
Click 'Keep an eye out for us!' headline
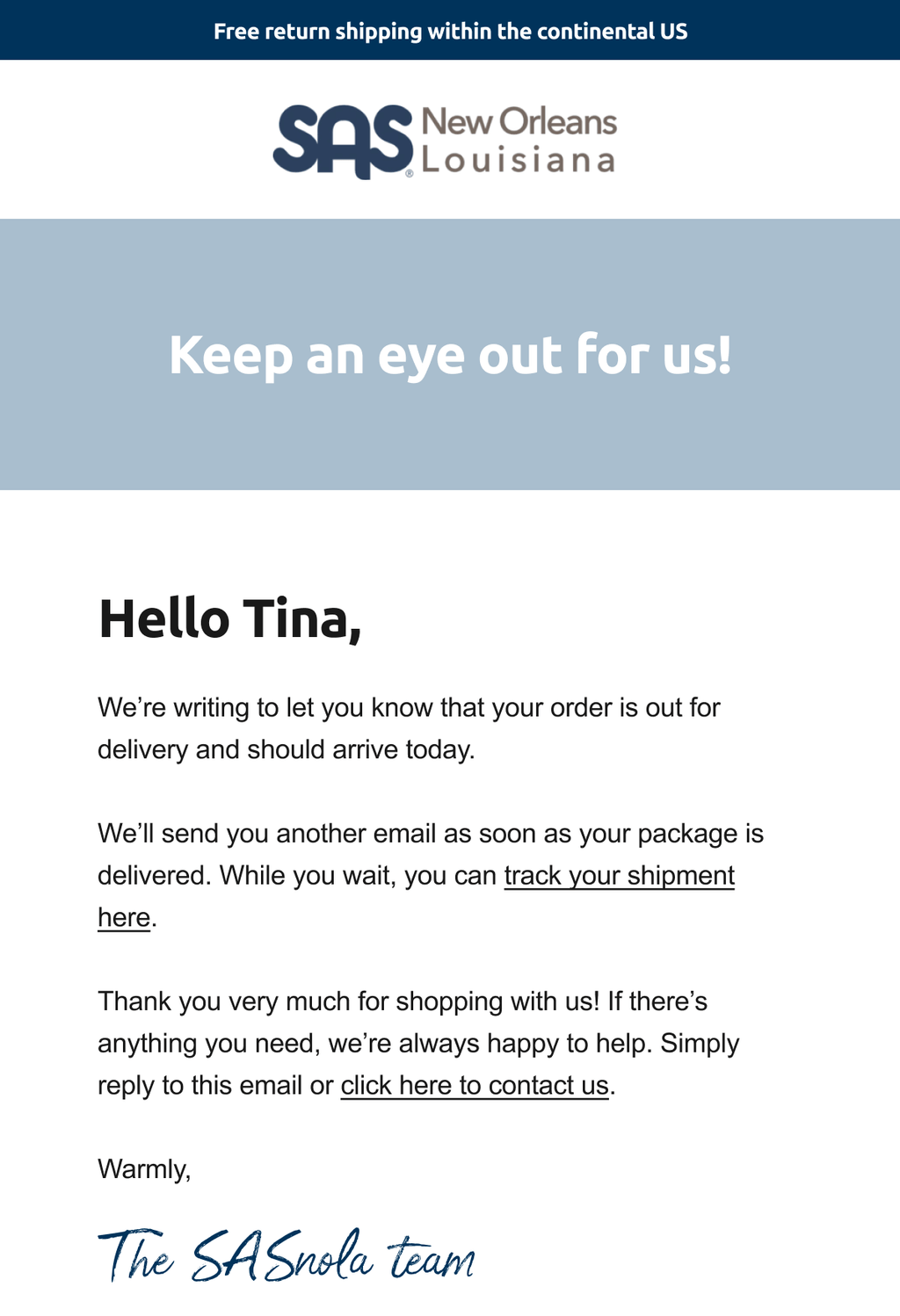[x=450, y=355]
